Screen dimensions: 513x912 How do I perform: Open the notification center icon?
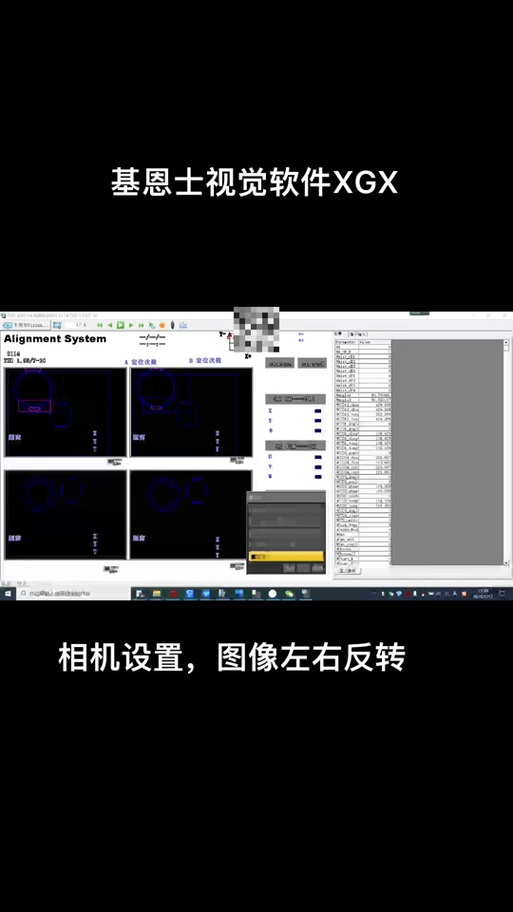[502, 593]
